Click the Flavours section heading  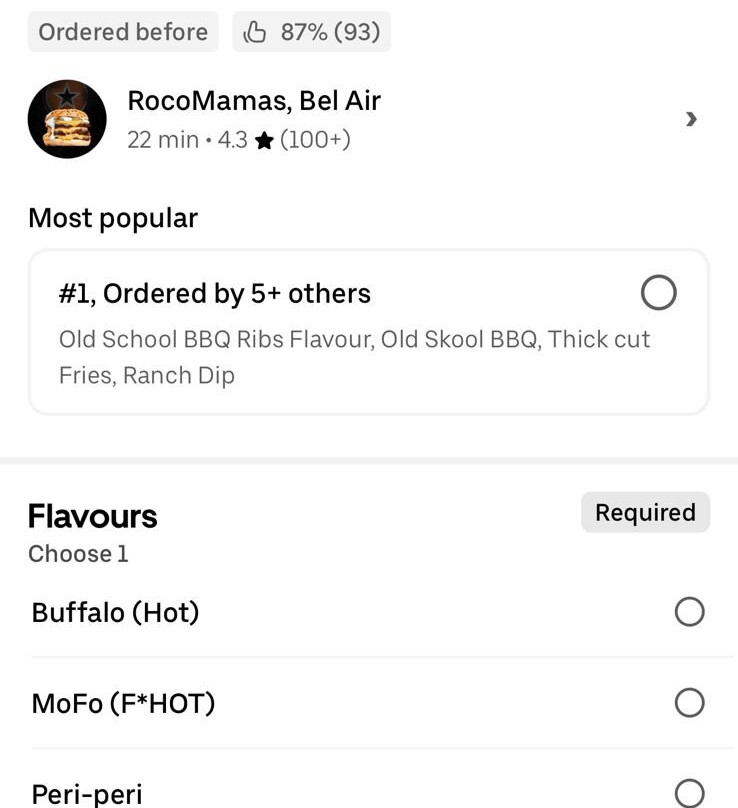click(x=93, y=516)
